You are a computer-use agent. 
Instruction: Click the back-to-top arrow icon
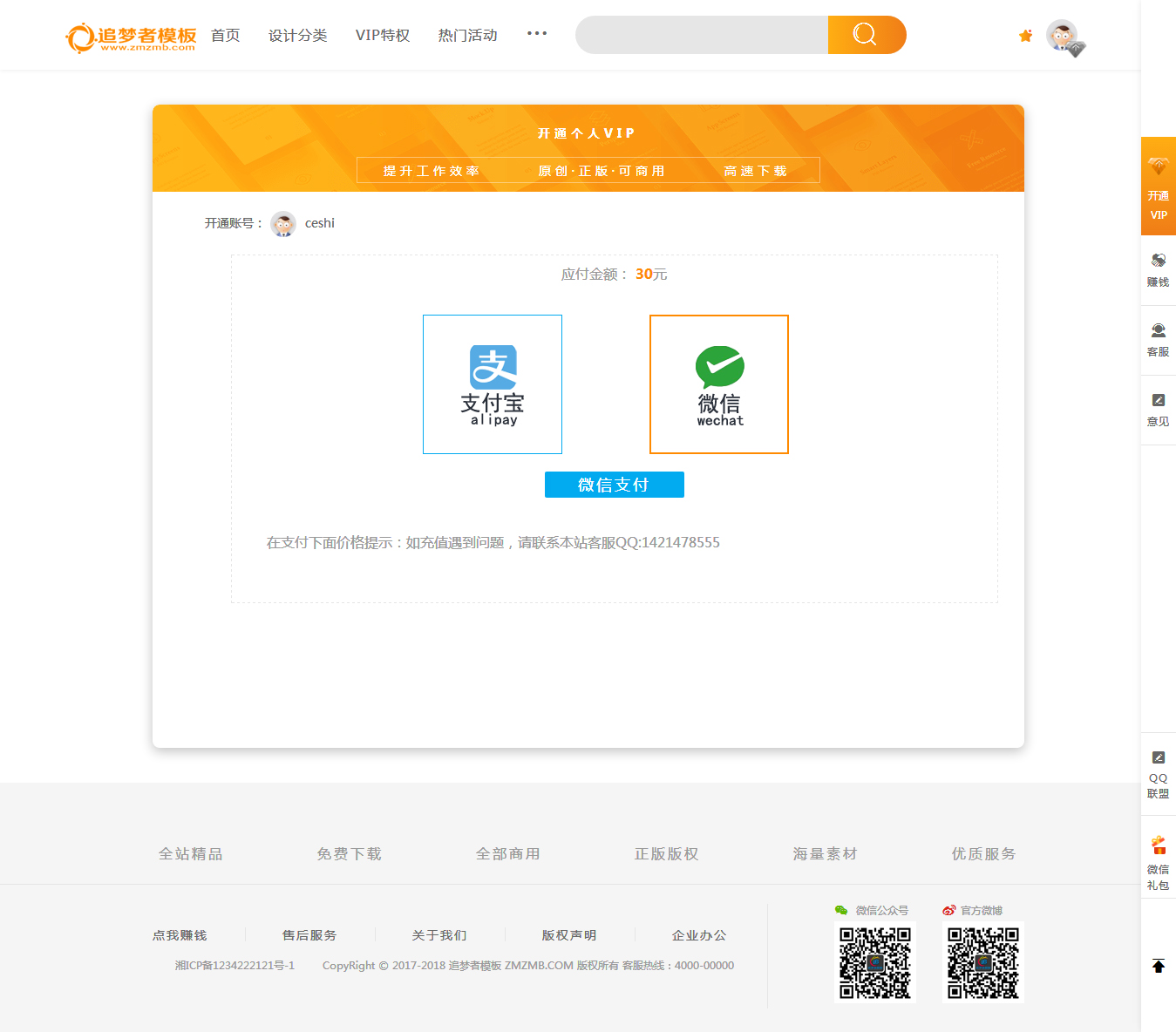tap(1158, 966)
